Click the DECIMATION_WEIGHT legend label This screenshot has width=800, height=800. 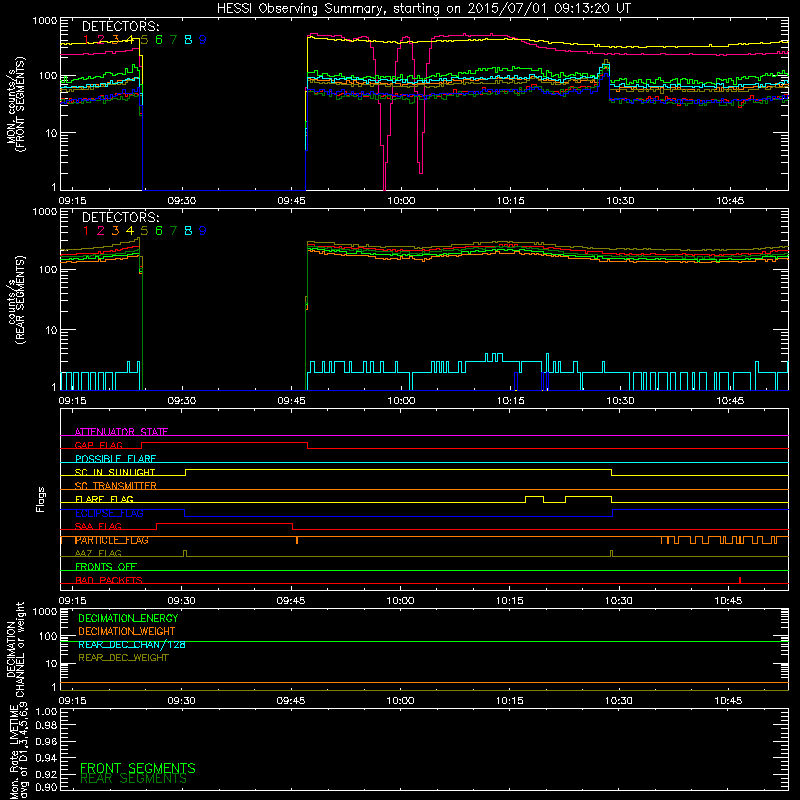click(x=127, y=631)
